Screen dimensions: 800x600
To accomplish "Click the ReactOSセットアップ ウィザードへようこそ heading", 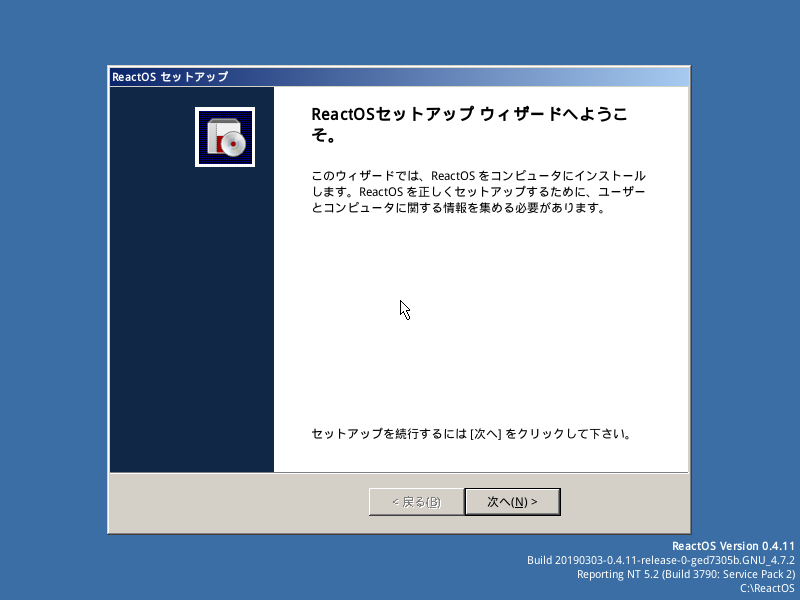I will pyautogui.click(x=469, y=124).
